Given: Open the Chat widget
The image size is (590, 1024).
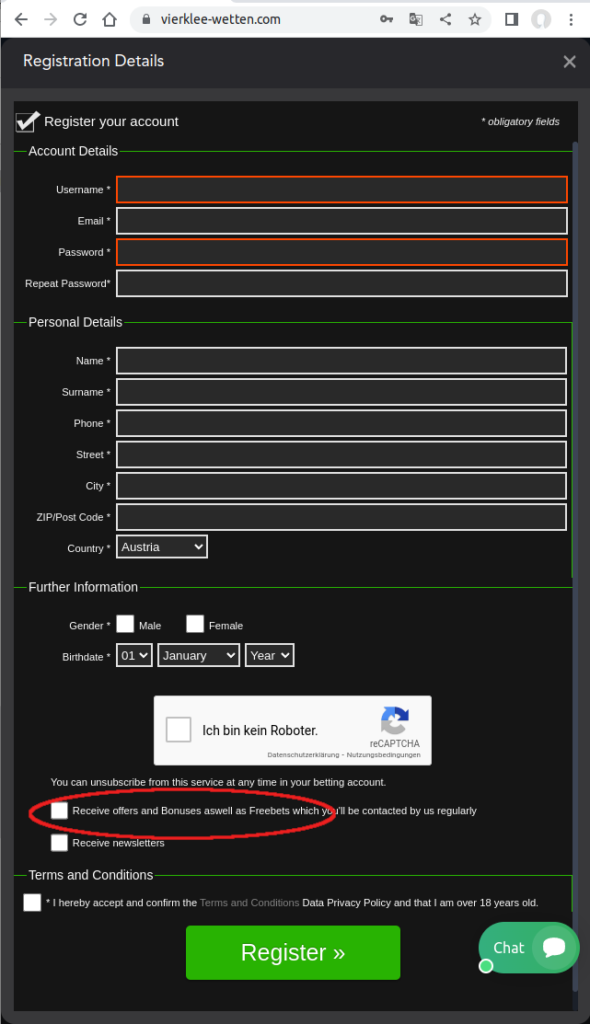Looking at the screenshot, I should click(529, 948).
